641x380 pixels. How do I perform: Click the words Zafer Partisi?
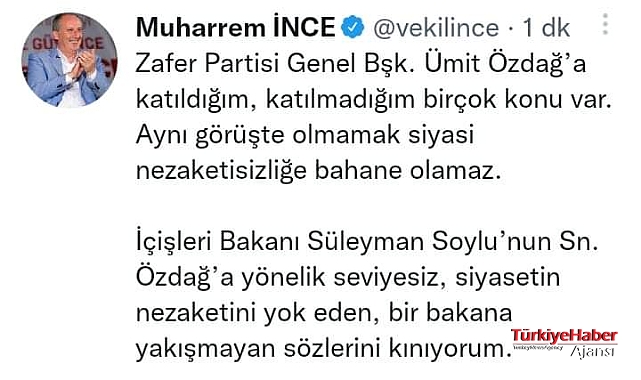click(x=208, y=63)
